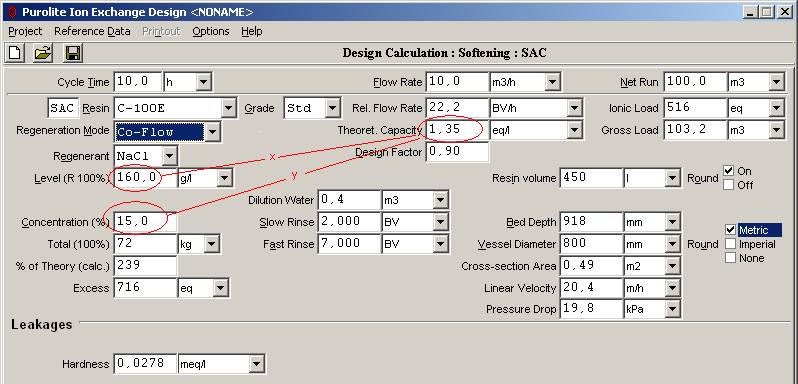Click the Save floppy disk icon
The height and width of the screenshot is (384, 798).
click(x=73, y=53)
